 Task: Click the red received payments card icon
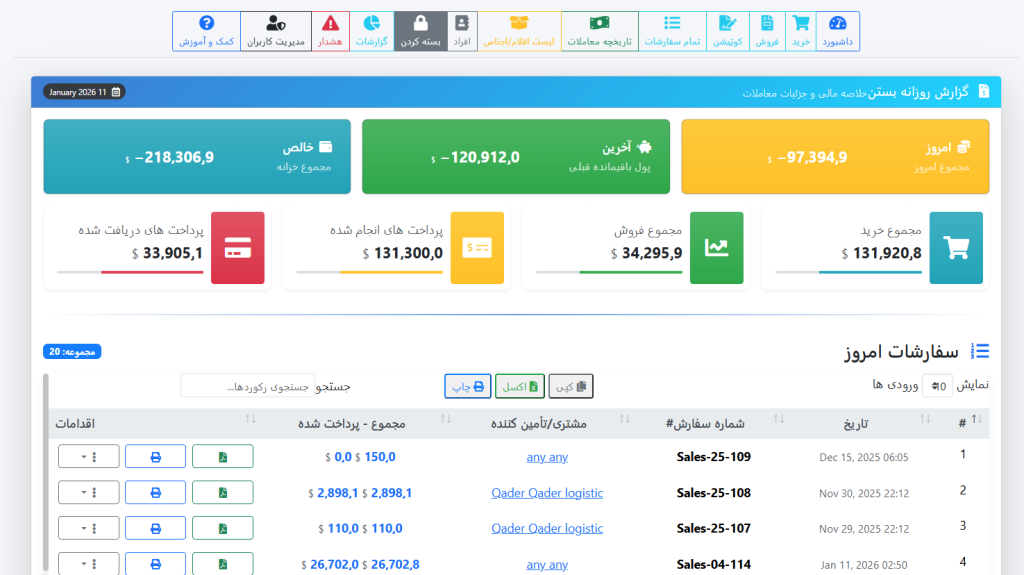click(237, 248)
